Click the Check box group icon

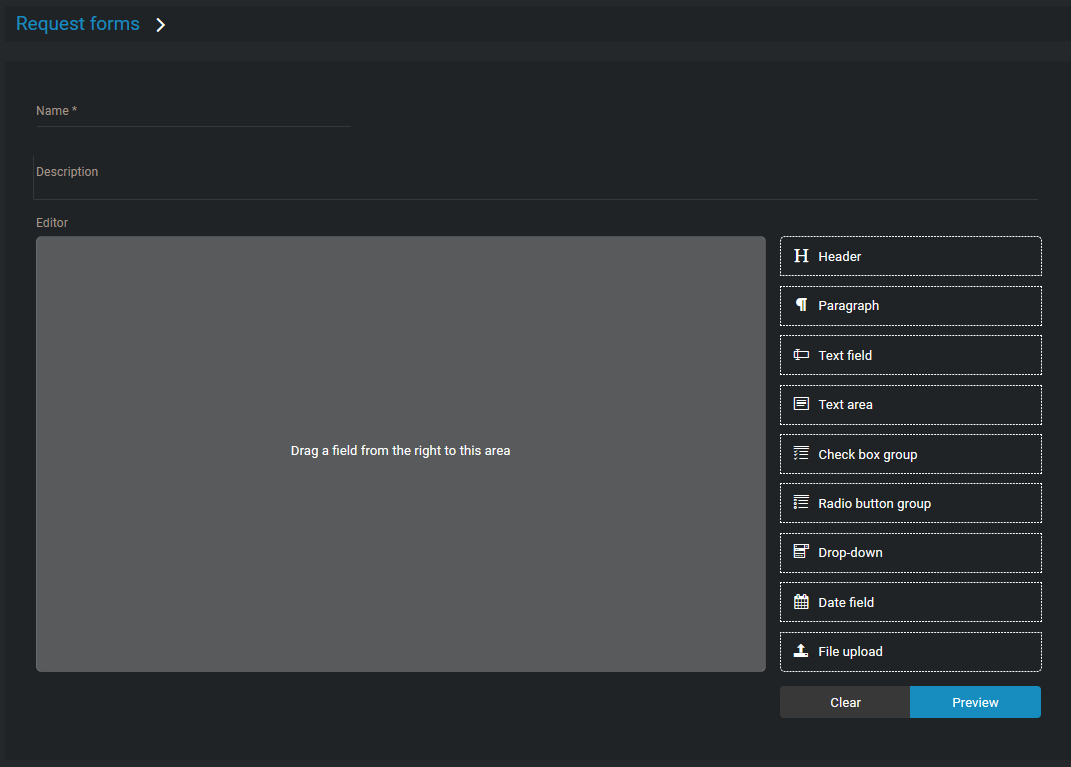[801, 454]
